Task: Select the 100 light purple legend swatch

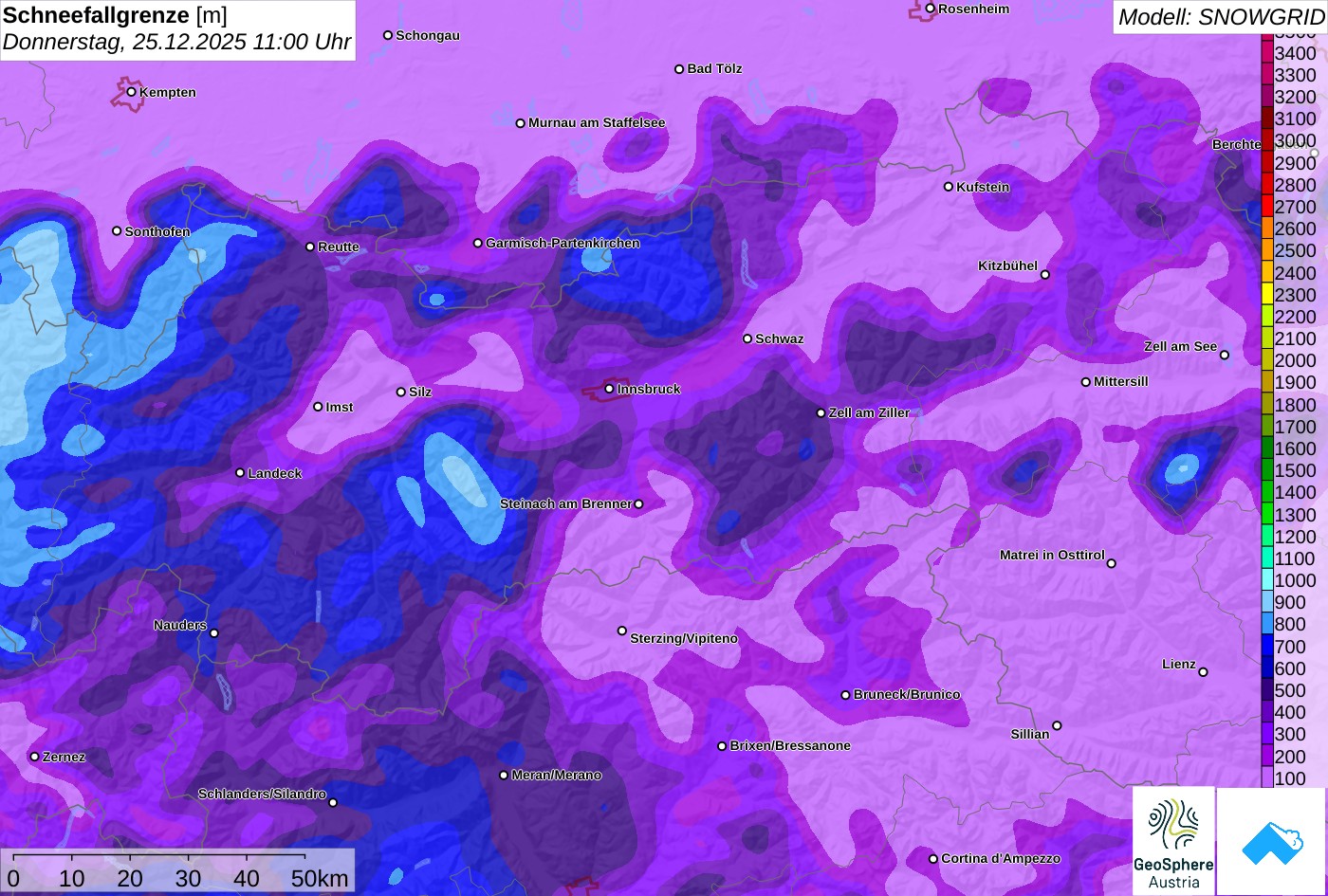Action: point(1267,778)
